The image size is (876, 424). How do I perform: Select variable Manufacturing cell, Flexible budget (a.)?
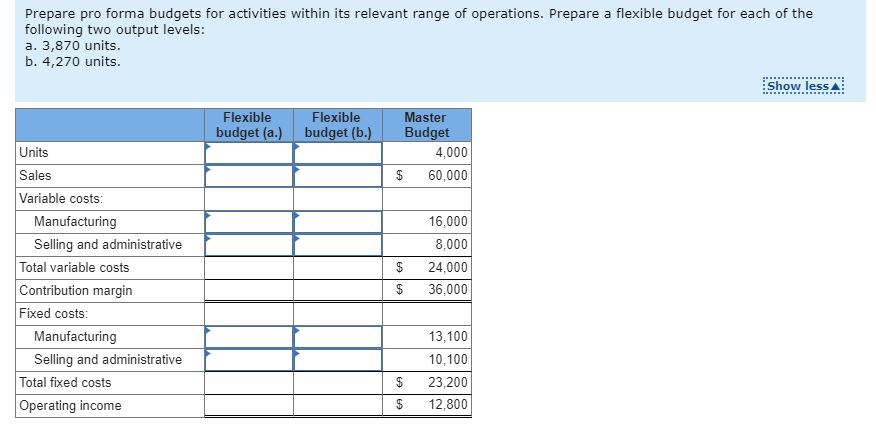pyautogui.click(x=249, y=222)
